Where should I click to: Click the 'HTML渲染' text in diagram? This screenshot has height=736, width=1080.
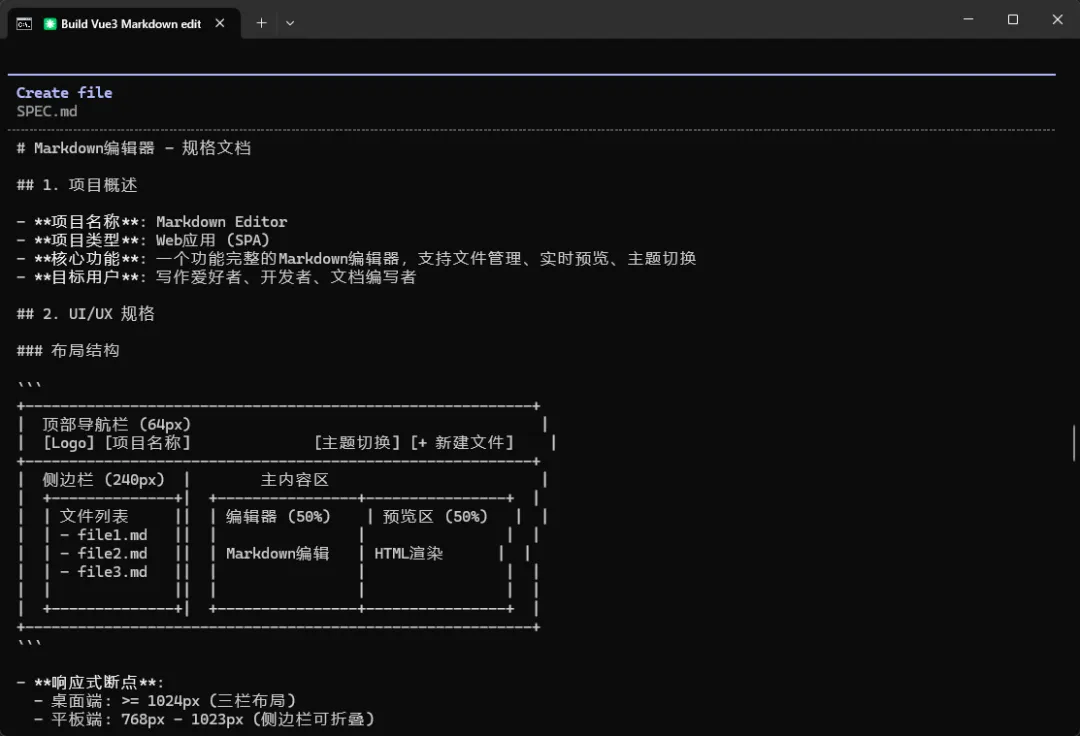pos(408,554)
